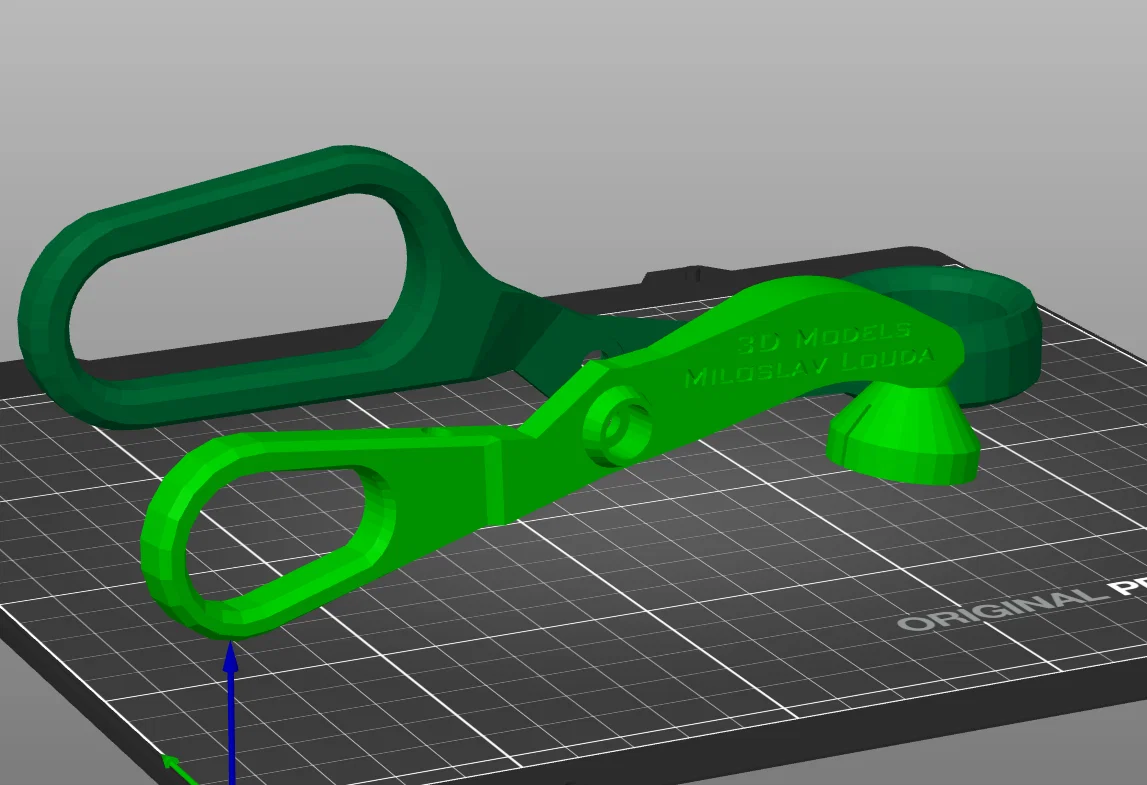Click the engraved "Miloslav Louda" text on the blade
This screenshot has width=1147, height=785.
coord(809,367)
